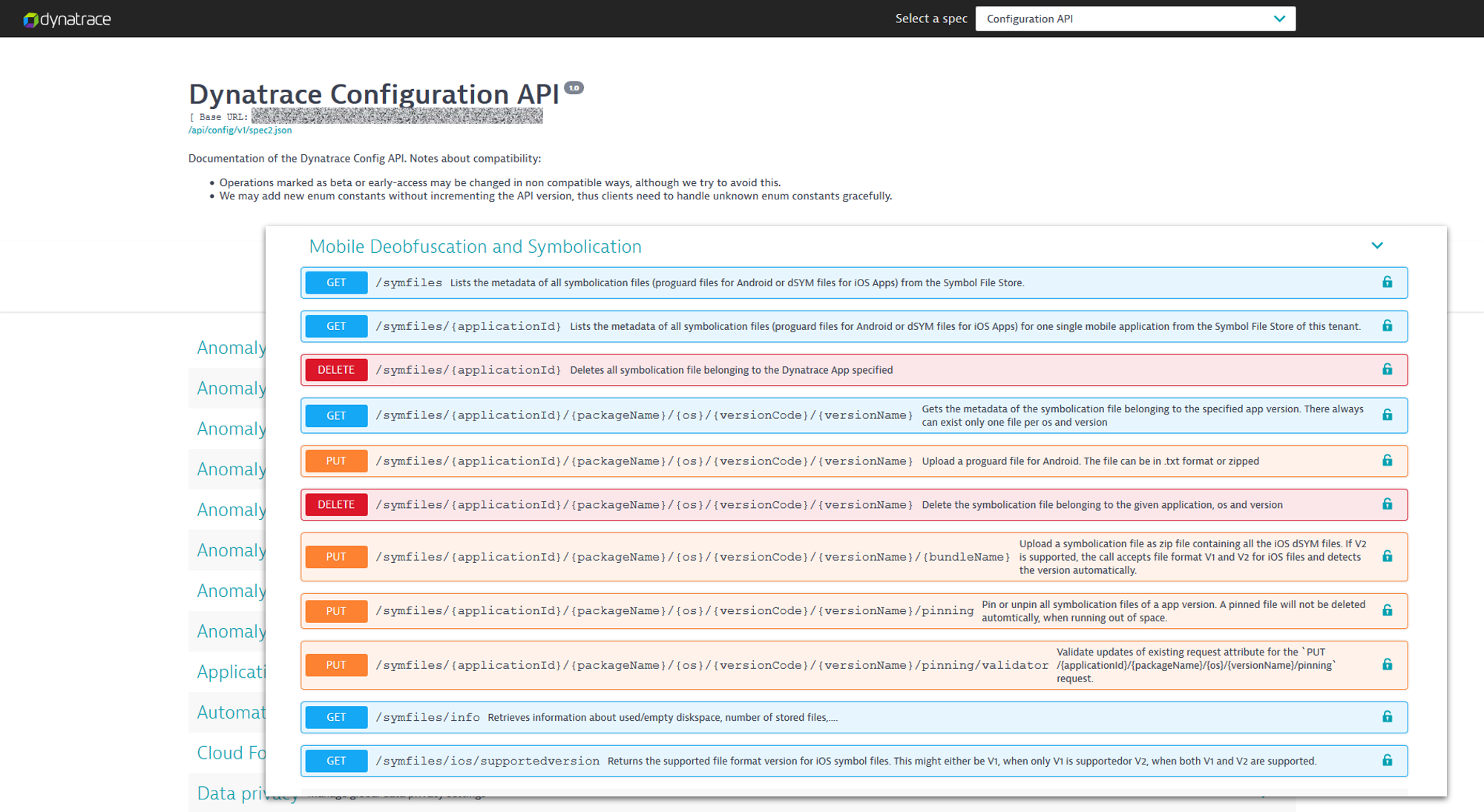Open the Select a spec dropdown
This screenshot has height=812, width=1484.
[1135, 19]
